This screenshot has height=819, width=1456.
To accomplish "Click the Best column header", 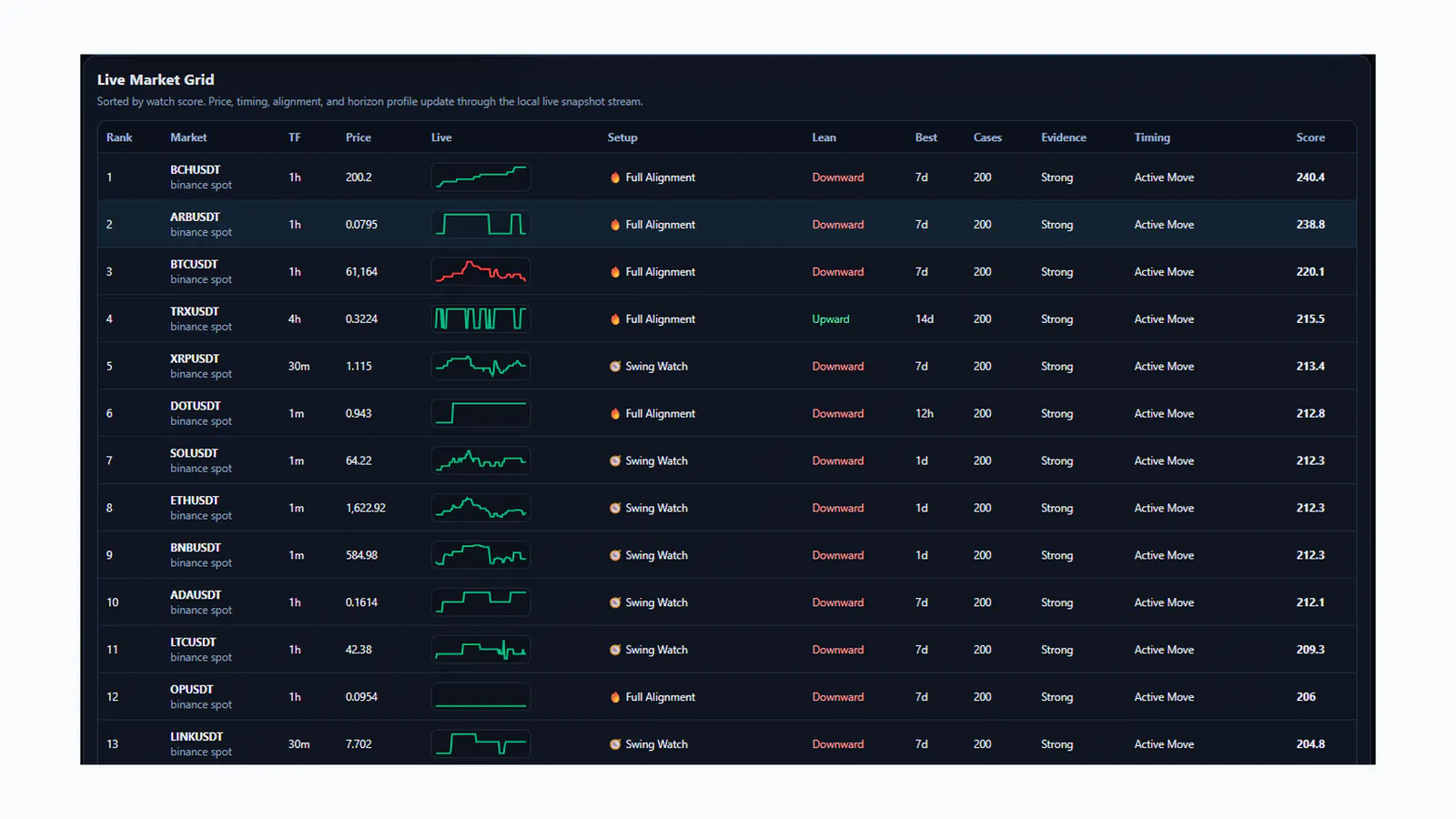I will (x=925, y=137).
